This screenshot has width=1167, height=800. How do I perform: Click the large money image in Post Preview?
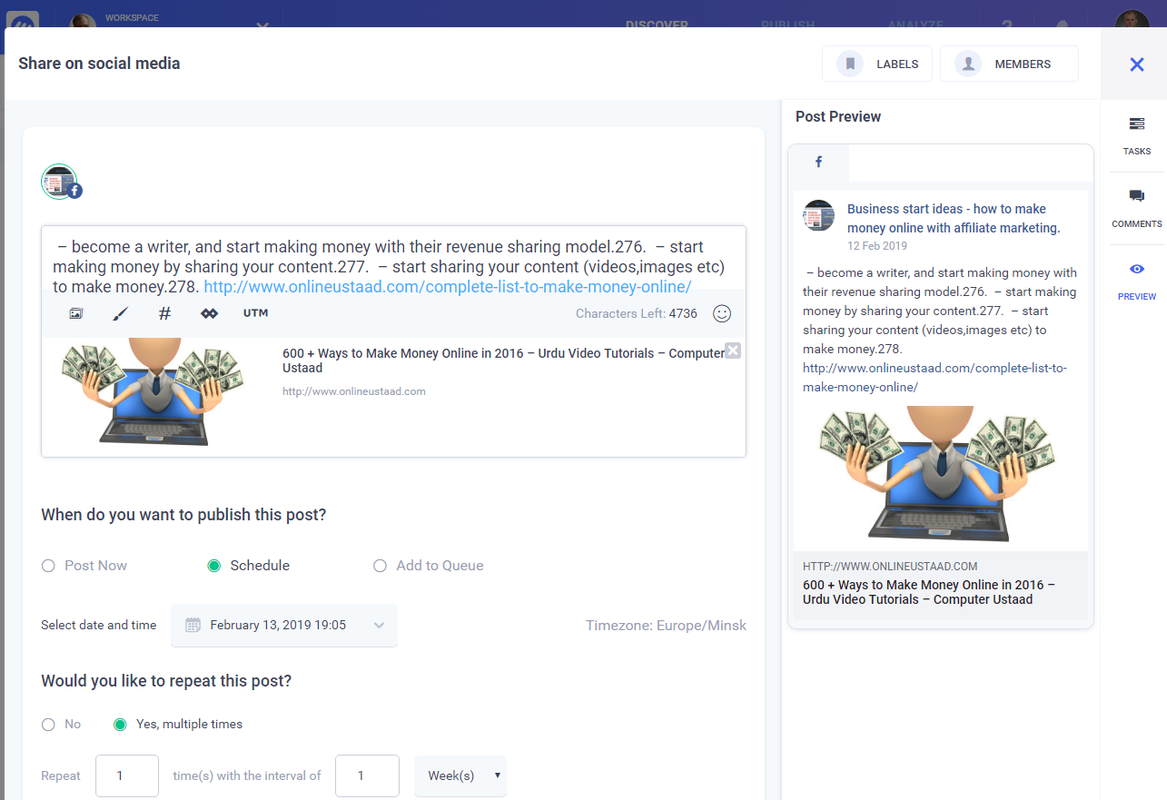coord(938,473)
